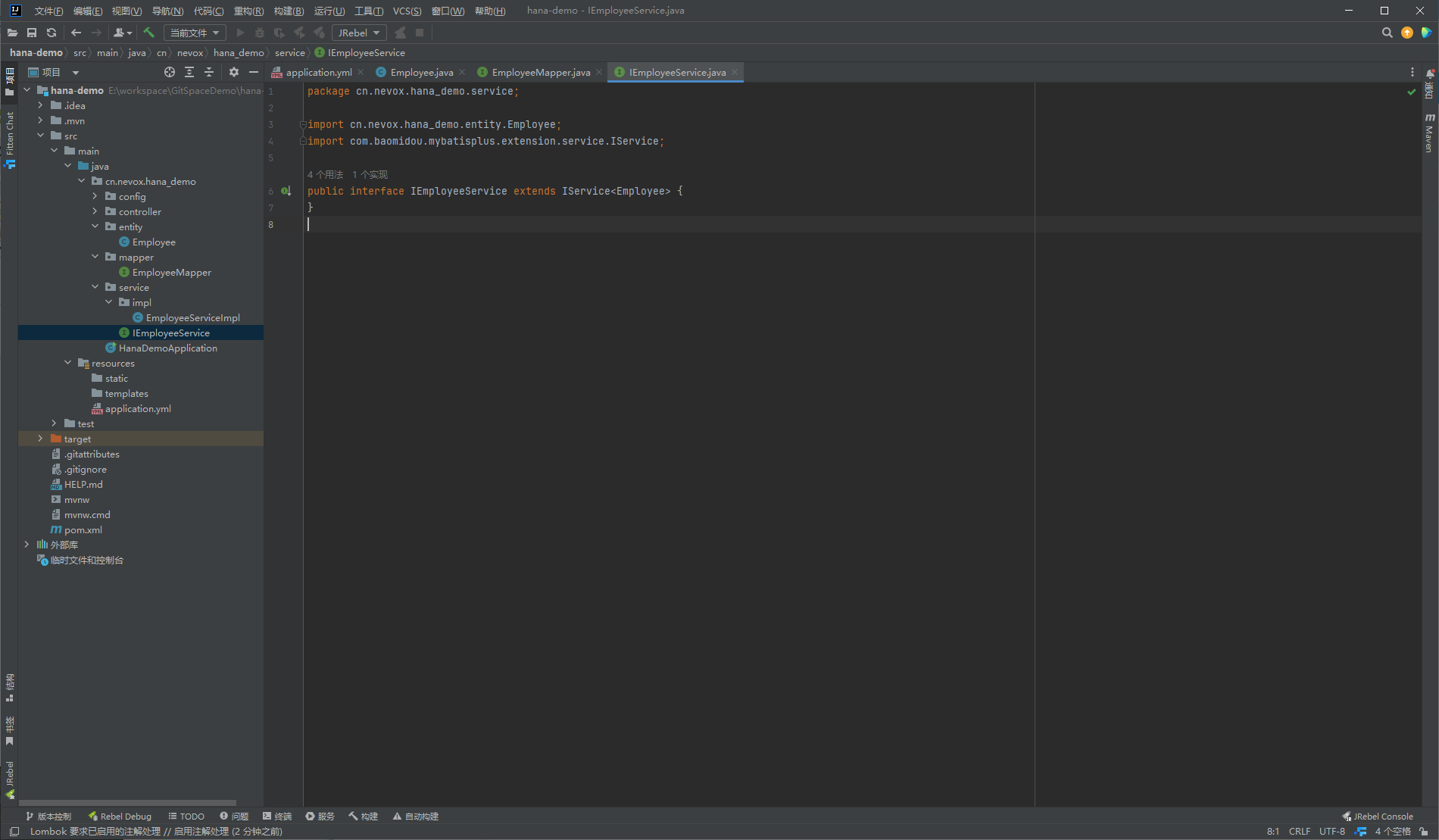Click the hana_demo breadcrumb
The image size is (1439, 840).
pos(239,52)
